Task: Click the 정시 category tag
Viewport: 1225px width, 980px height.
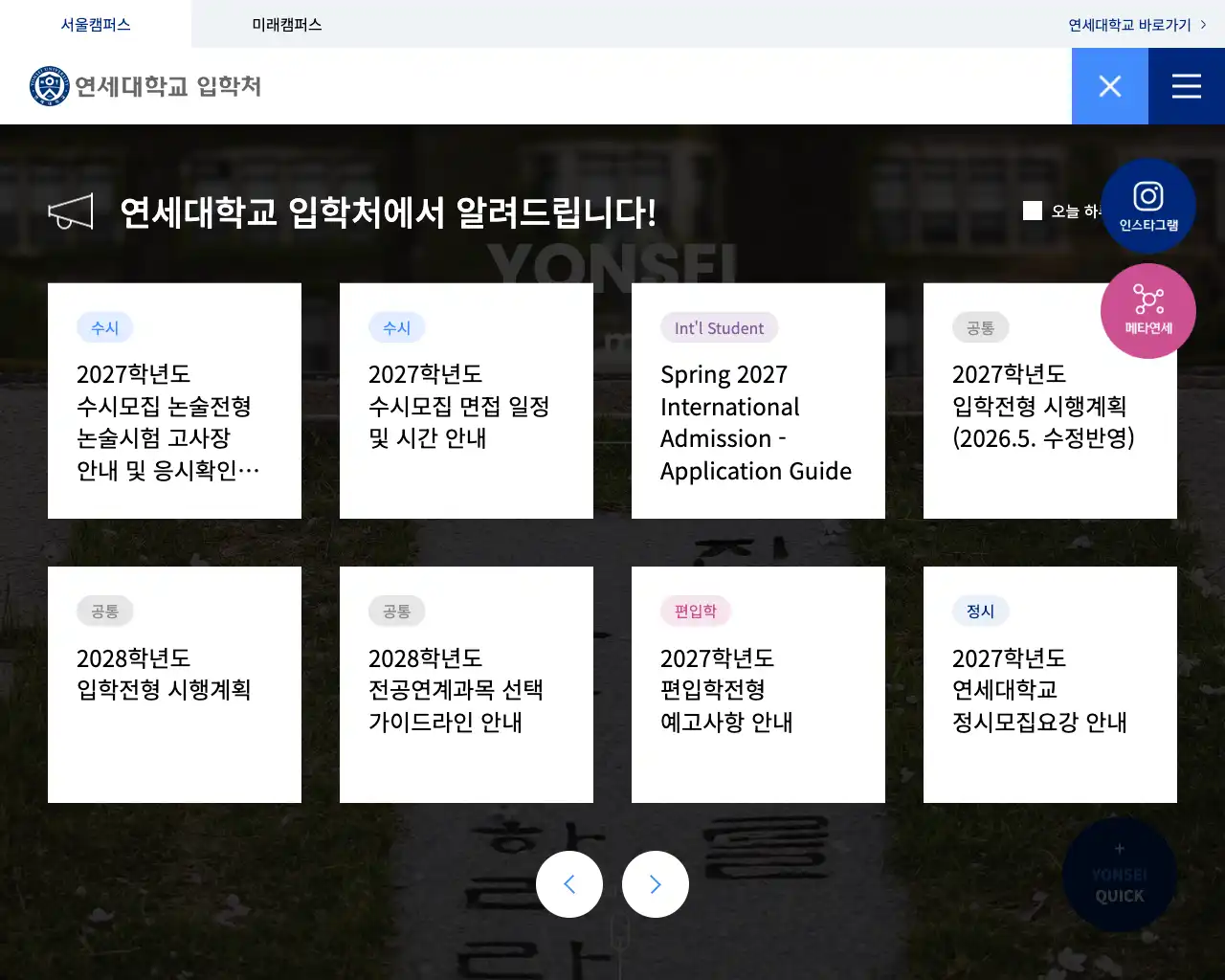Action: coord(980,612)
